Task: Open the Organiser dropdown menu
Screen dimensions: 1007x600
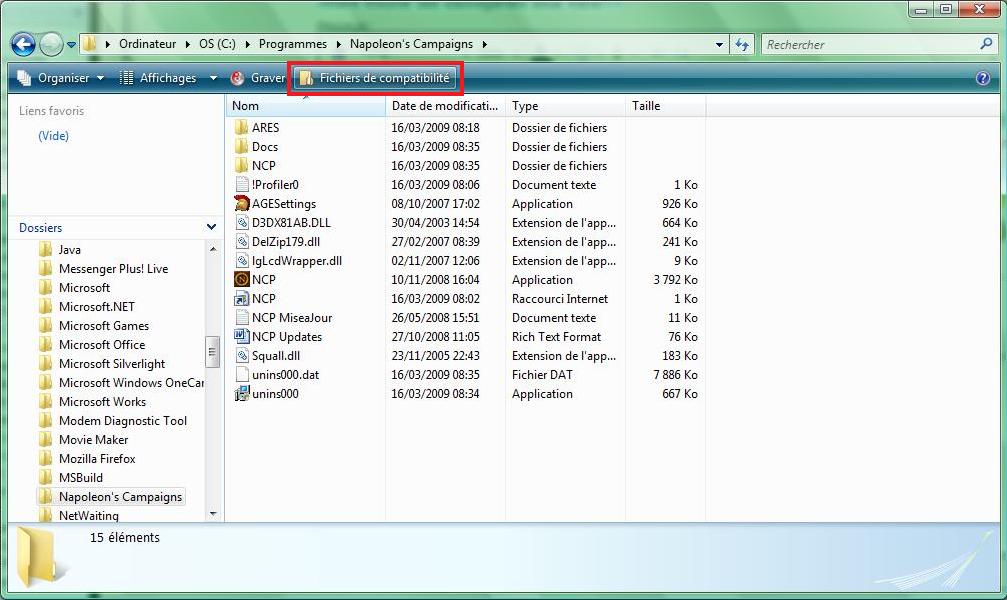Action: tap(60, 78)
